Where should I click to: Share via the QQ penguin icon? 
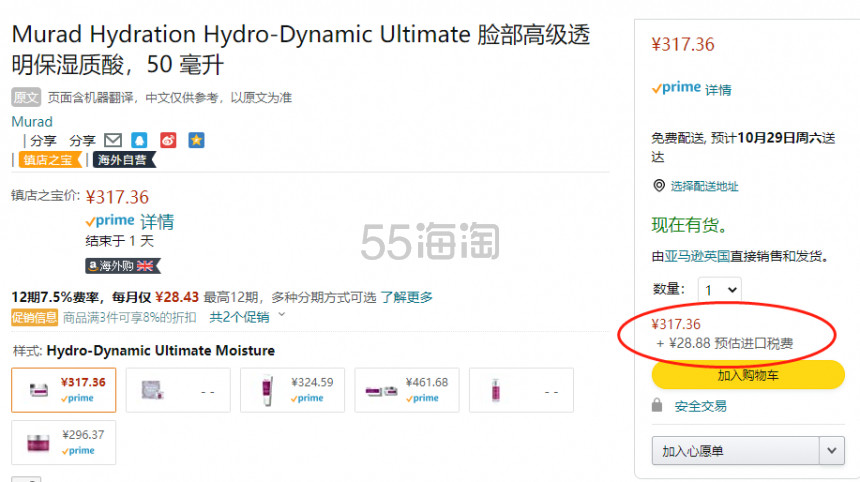(x=139, y=140)
